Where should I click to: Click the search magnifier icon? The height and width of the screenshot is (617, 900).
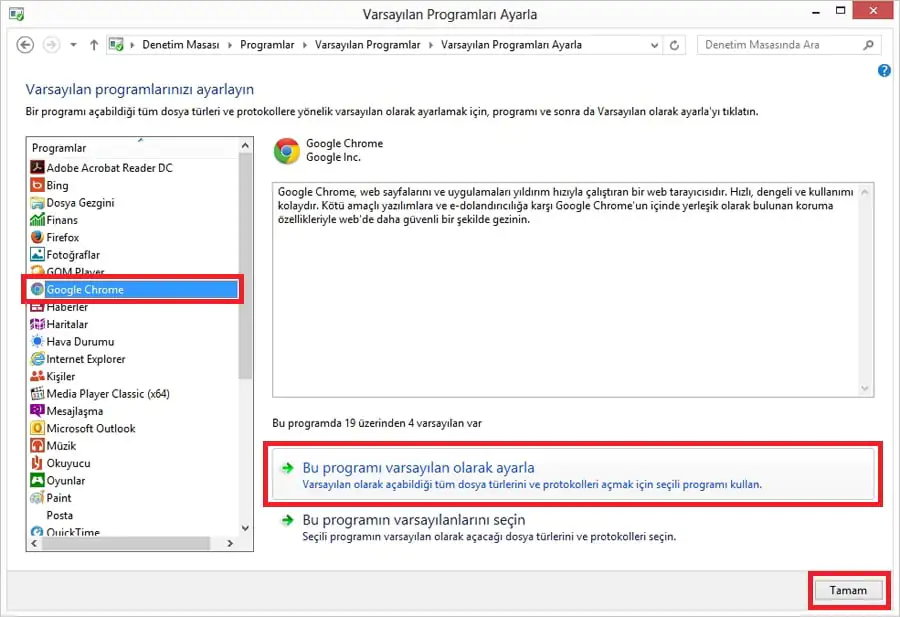tap(868, 45)
